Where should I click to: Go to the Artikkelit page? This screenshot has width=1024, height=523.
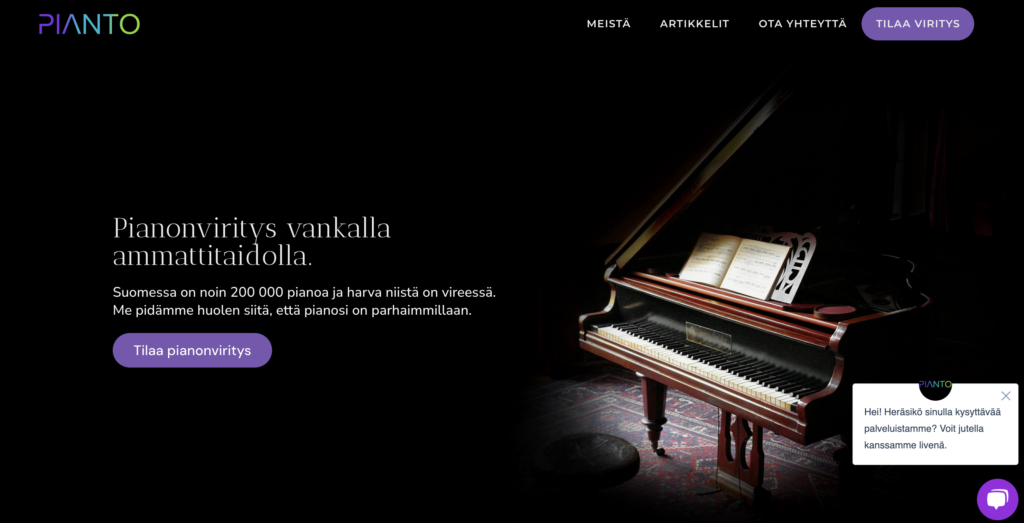coord(694,24)
